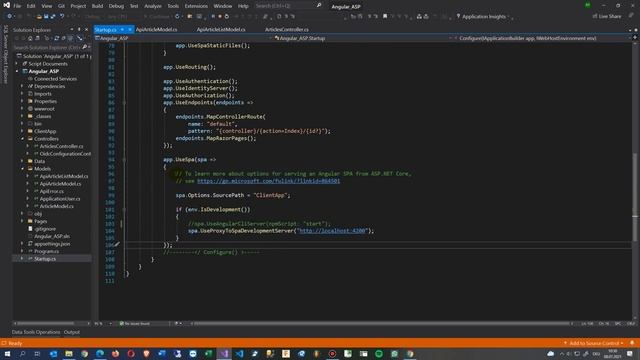Click the Search Solution Explorer field
This screenshot has height=360, width=640.
(51, 47)
